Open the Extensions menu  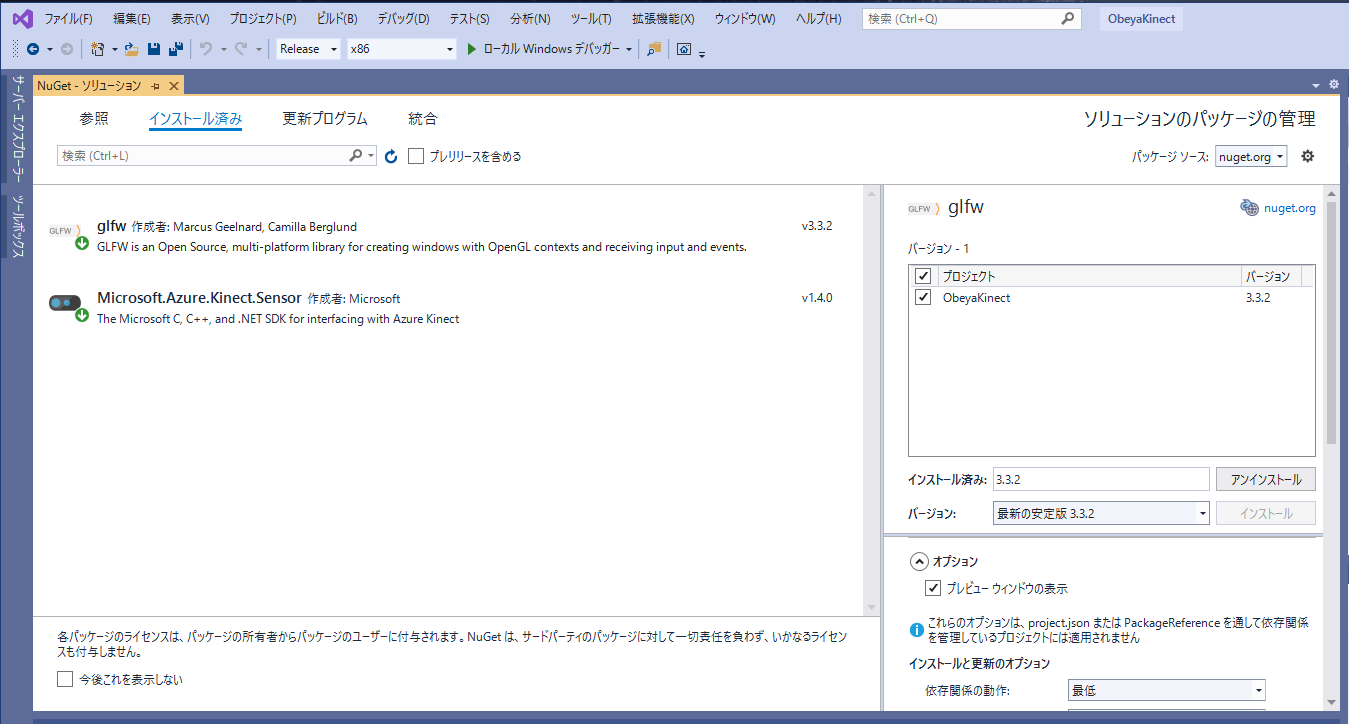coord(663,19)
